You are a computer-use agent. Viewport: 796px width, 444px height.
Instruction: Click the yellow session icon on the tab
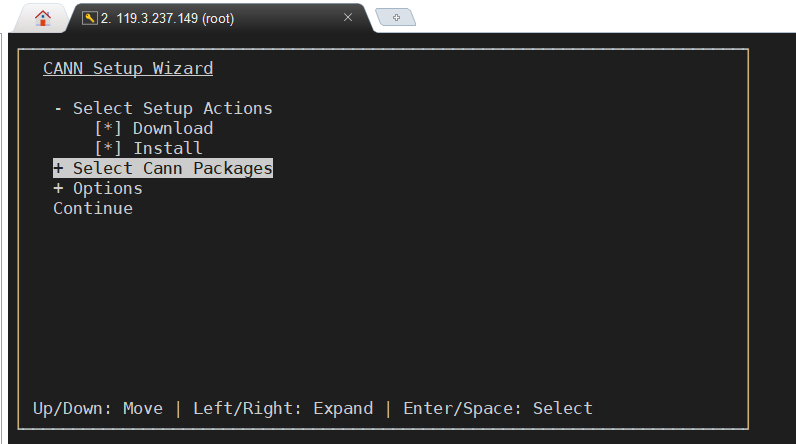click(89, 18)
